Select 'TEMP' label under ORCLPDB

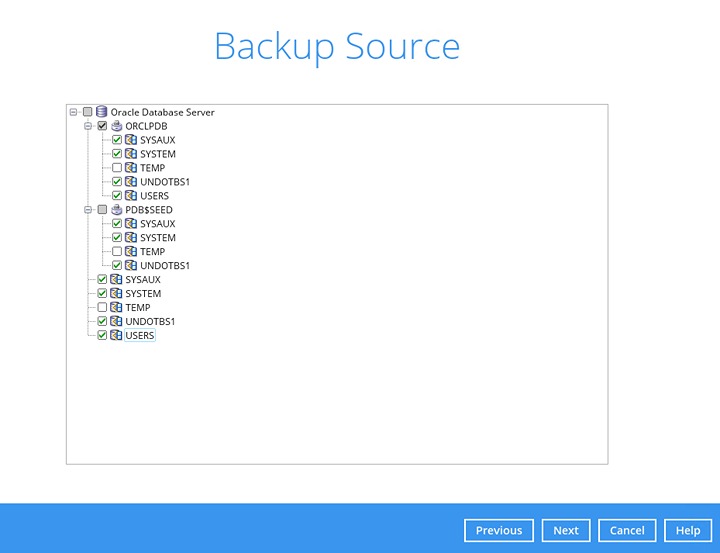tap(152, 168)
